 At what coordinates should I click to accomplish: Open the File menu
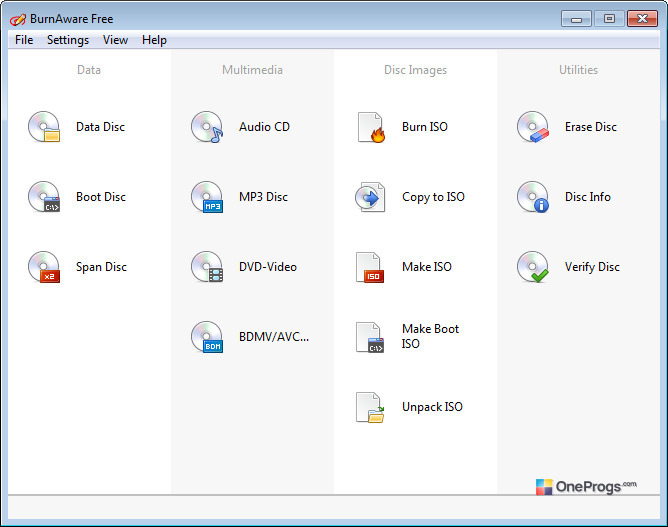pos(24,40)
